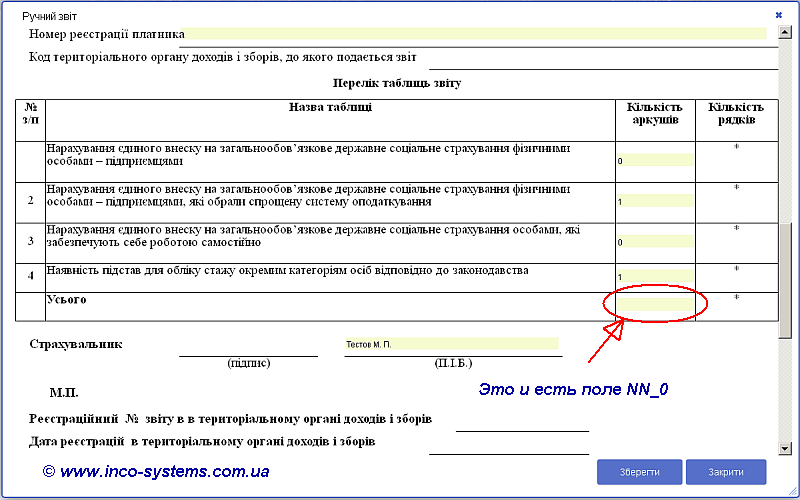Click the (підпис) caption
Viewport: 800px width, 500px height.
(248, 363)
